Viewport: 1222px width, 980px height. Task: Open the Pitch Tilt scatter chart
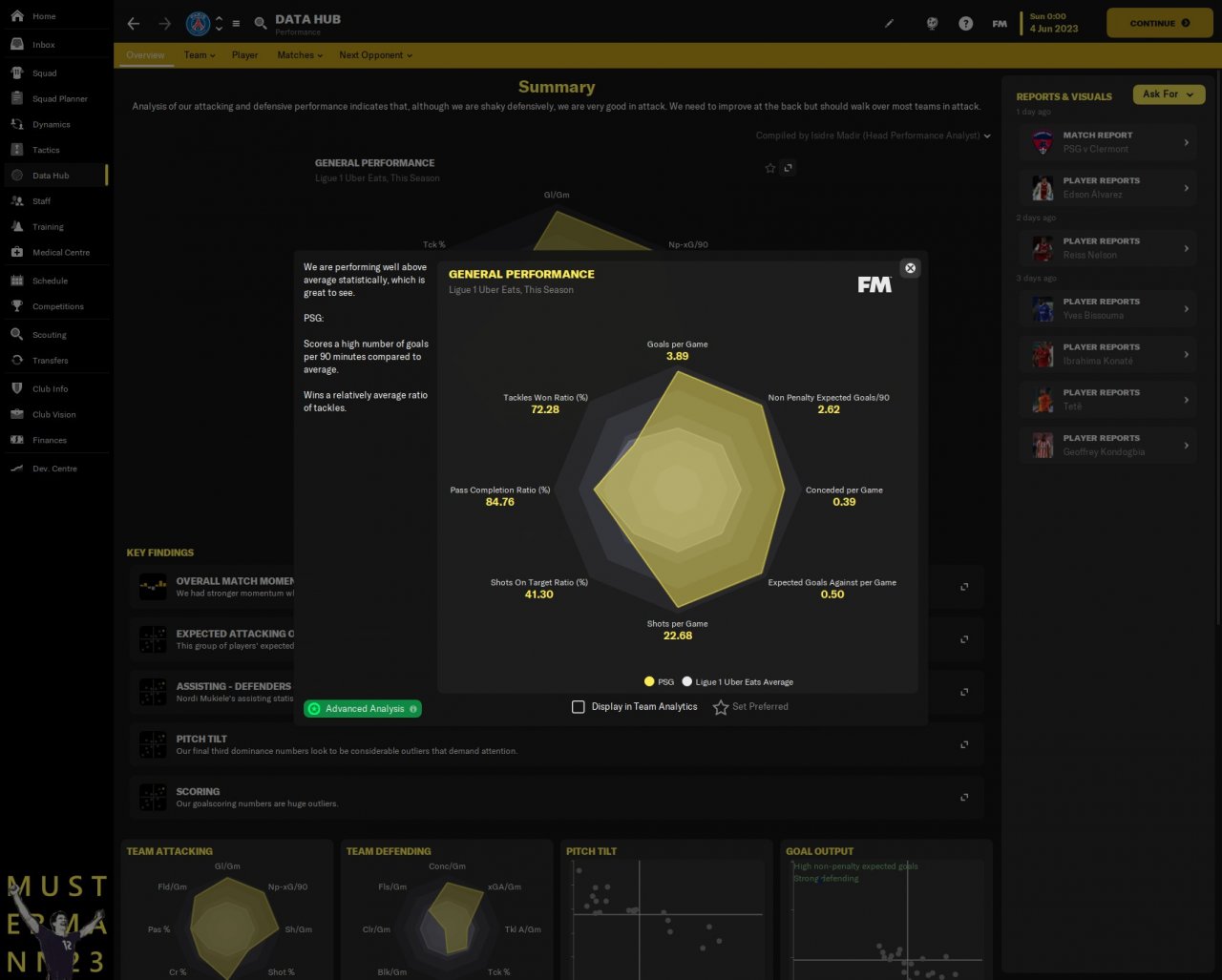[x=666, y=909]
